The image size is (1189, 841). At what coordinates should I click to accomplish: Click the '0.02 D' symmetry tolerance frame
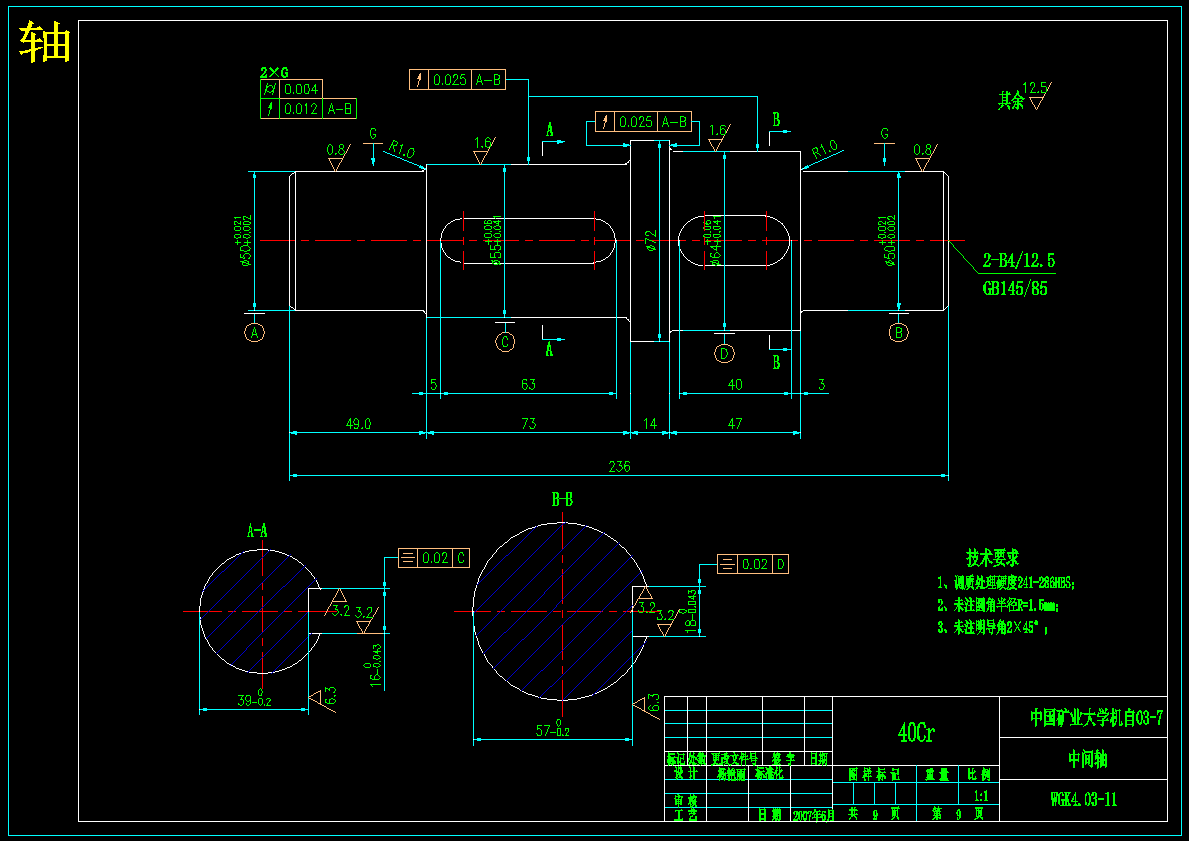click(752, 564)
